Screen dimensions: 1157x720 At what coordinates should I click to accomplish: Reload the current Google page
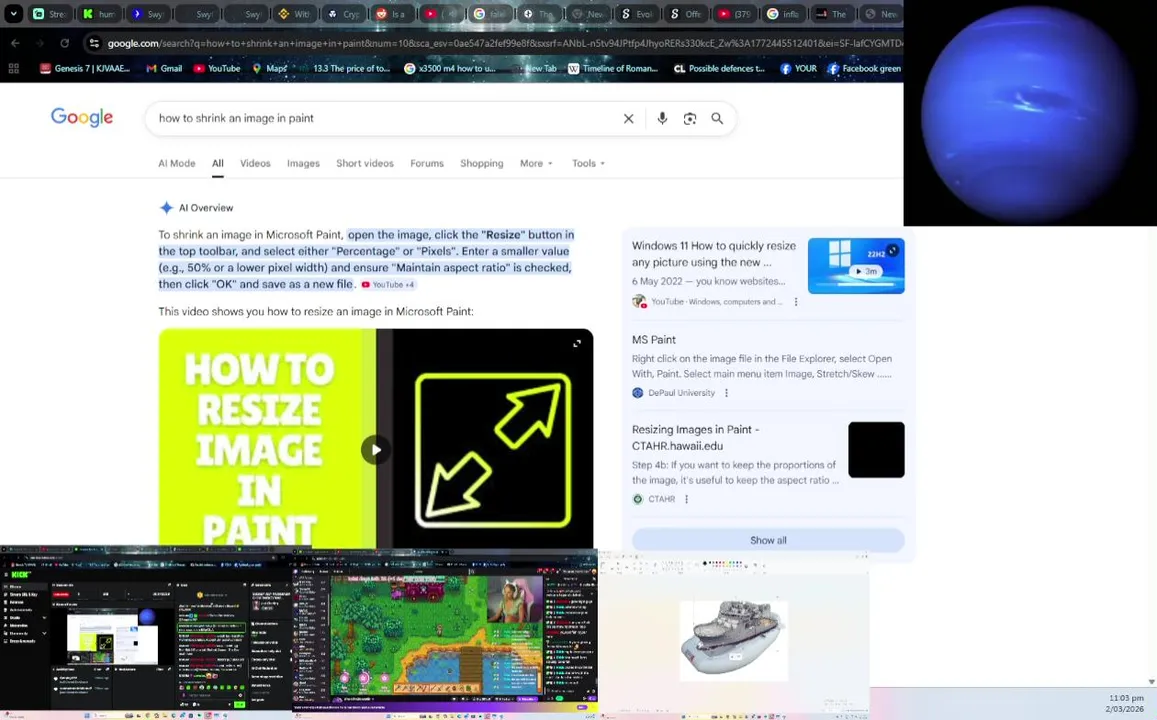(65, 44)
